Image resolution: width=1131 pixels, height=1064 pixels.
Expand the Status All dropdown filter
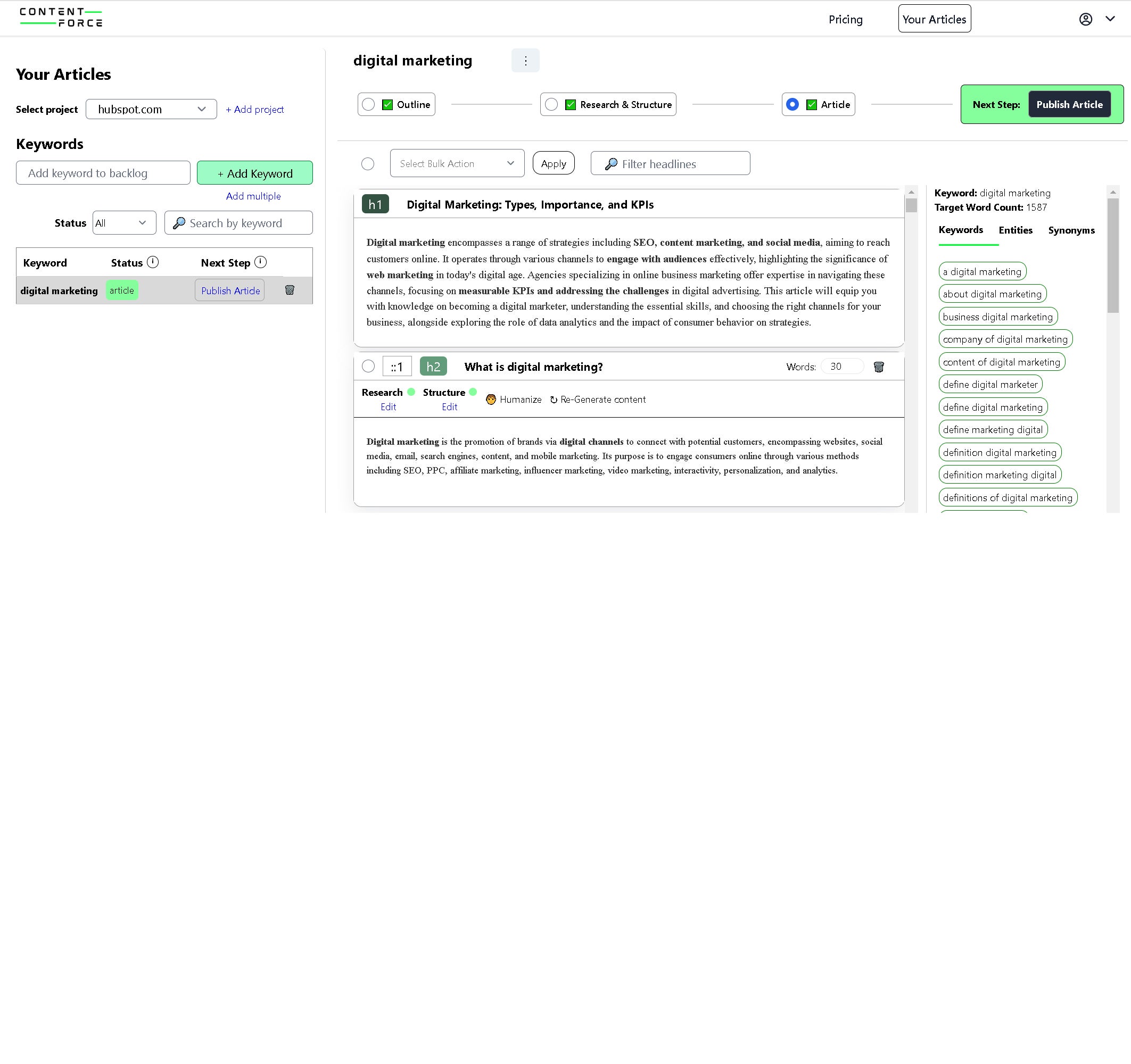121,222
